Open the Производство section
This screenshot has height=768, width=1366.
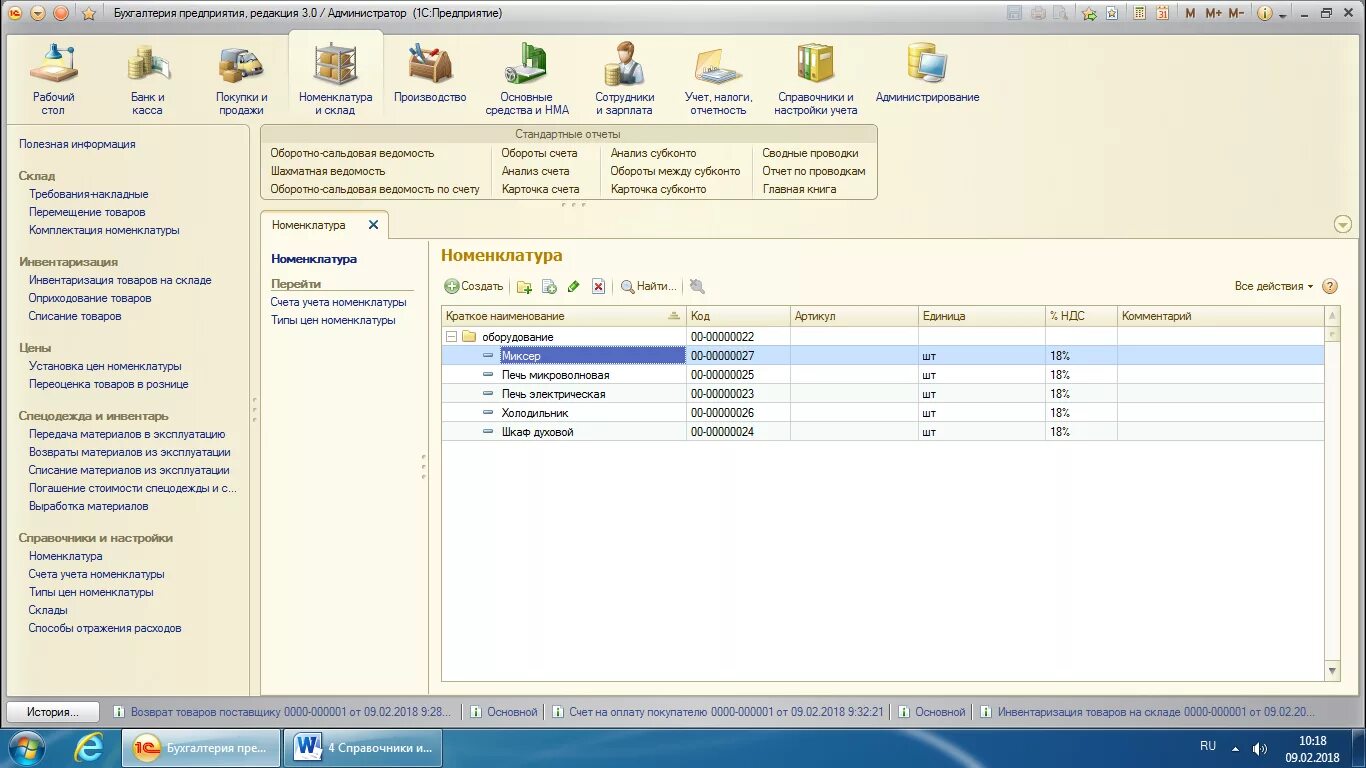[430, 73]
